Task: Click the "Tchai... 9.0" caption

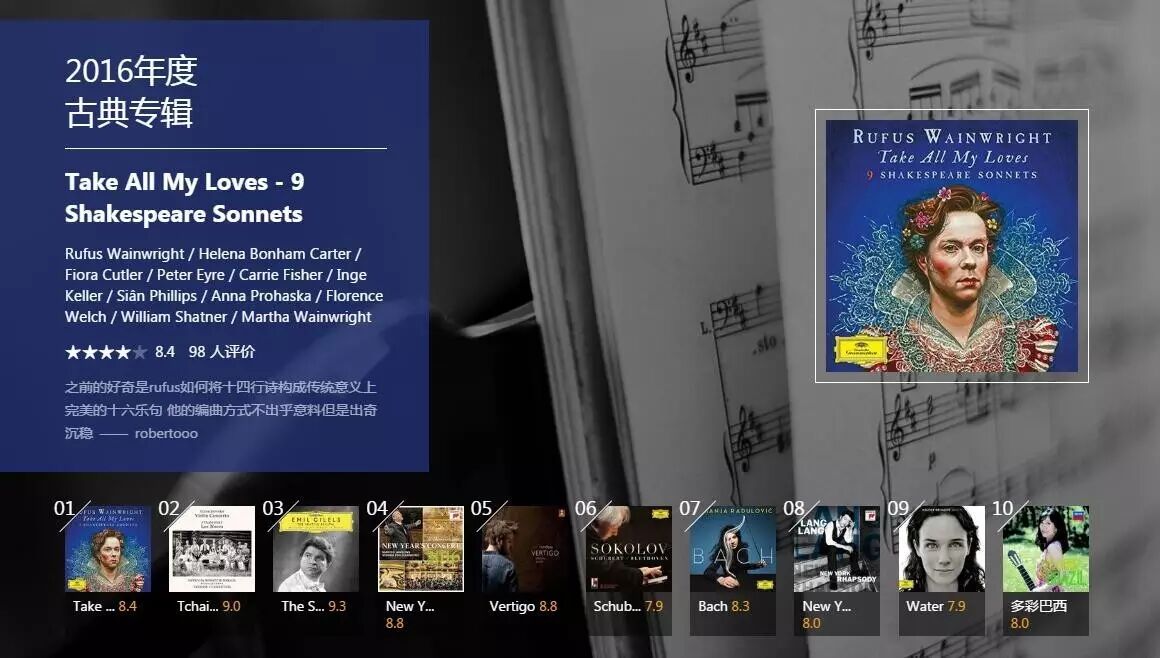Action: point(209,606)
